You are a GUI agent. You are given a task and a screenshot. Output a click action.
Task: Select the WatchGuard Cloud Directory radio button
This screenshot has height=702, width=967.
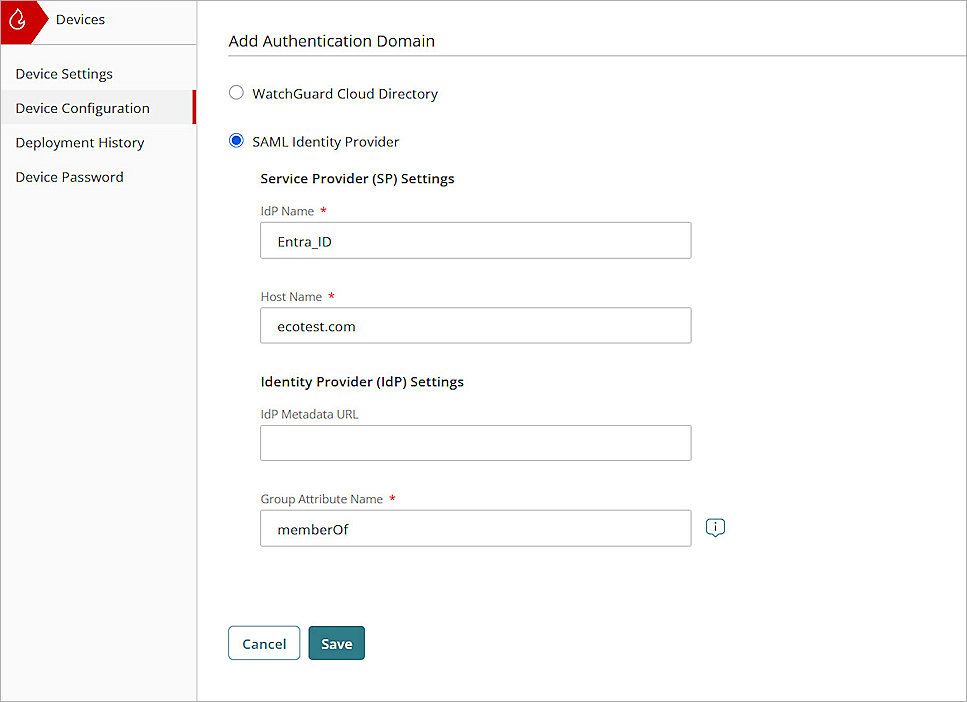236,92
